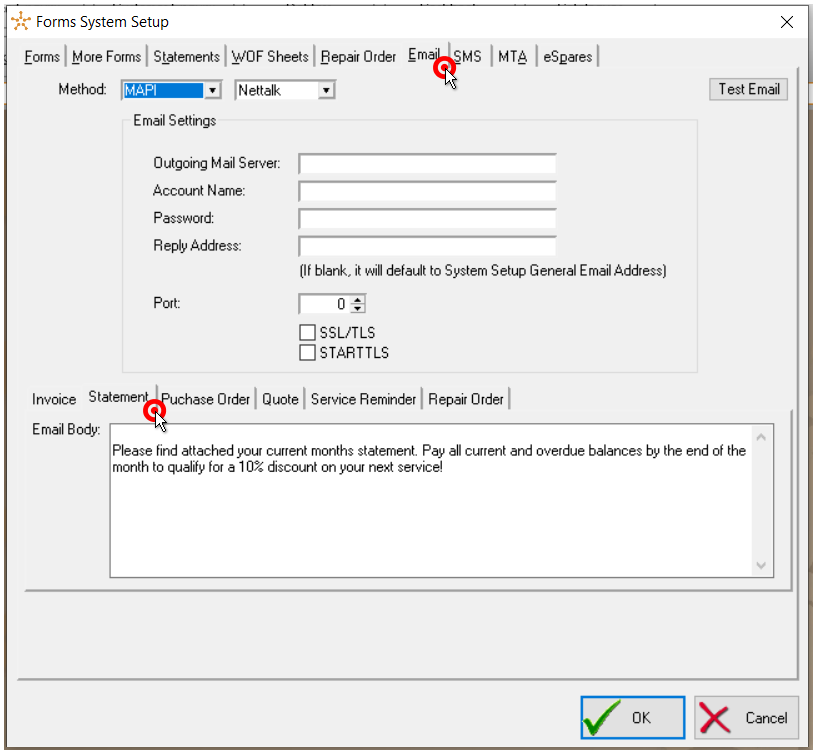Click the red X icon on Cancel button
817x754 pixels.
coord(714,718)
